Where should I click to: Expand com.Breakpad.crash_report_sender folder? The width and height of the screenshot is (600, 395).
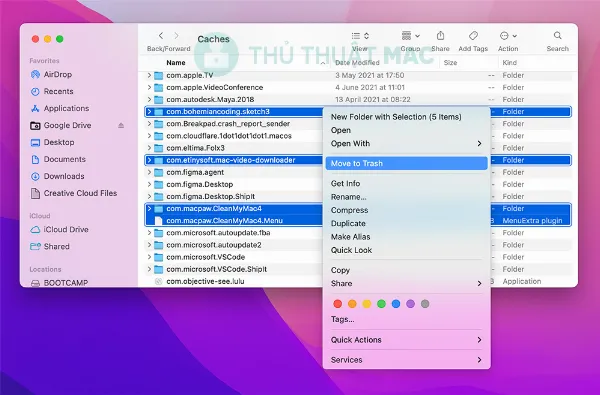(x=149, y=124)
